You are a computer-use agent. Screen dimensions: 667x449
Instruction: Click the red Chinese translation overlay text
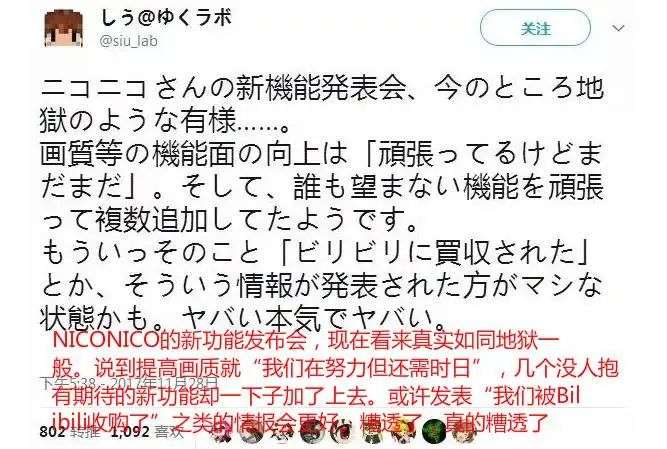[x=335, y=382]
